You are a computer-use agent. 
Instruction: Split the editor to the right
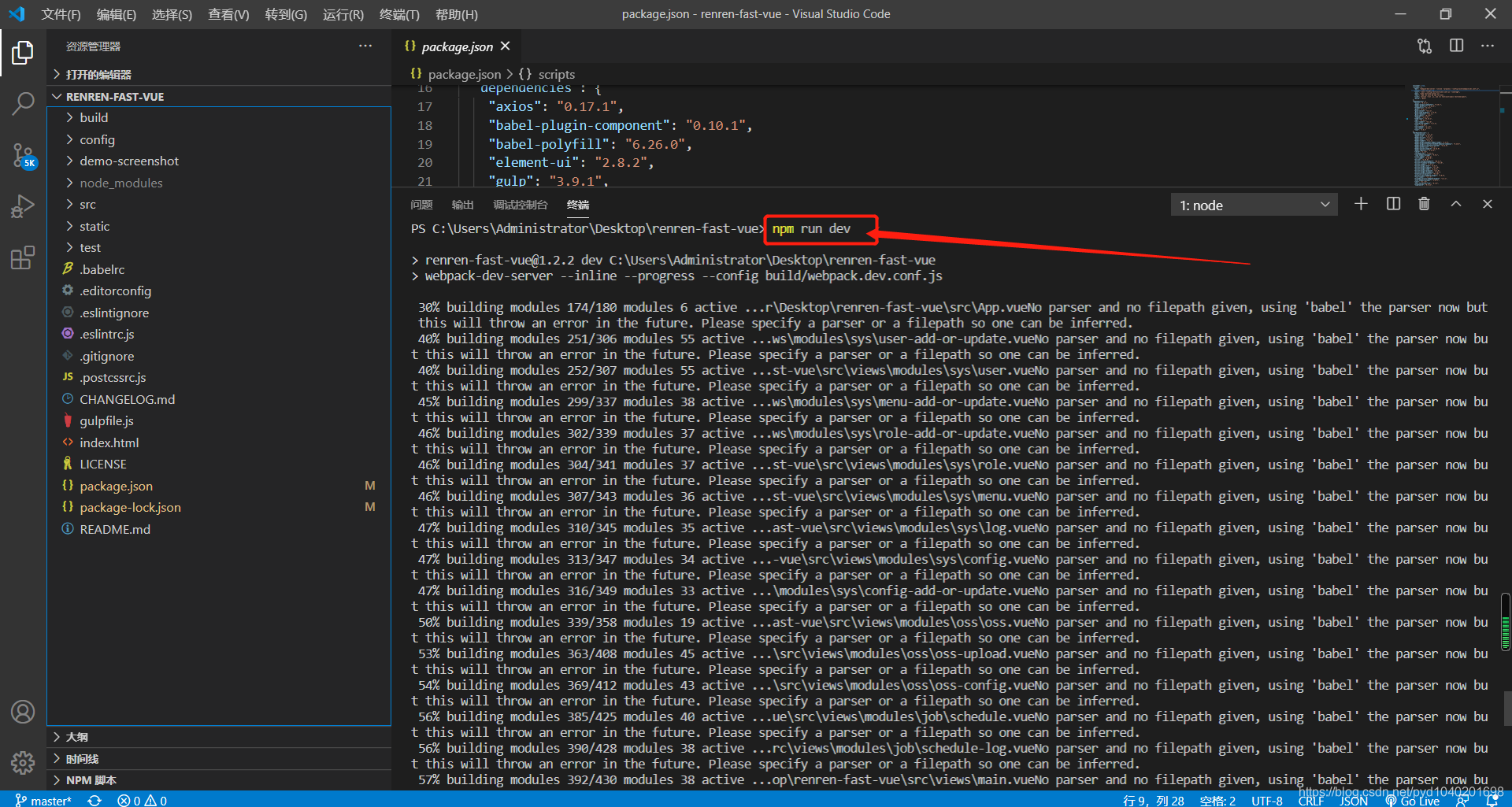[x=1456, y=46]
